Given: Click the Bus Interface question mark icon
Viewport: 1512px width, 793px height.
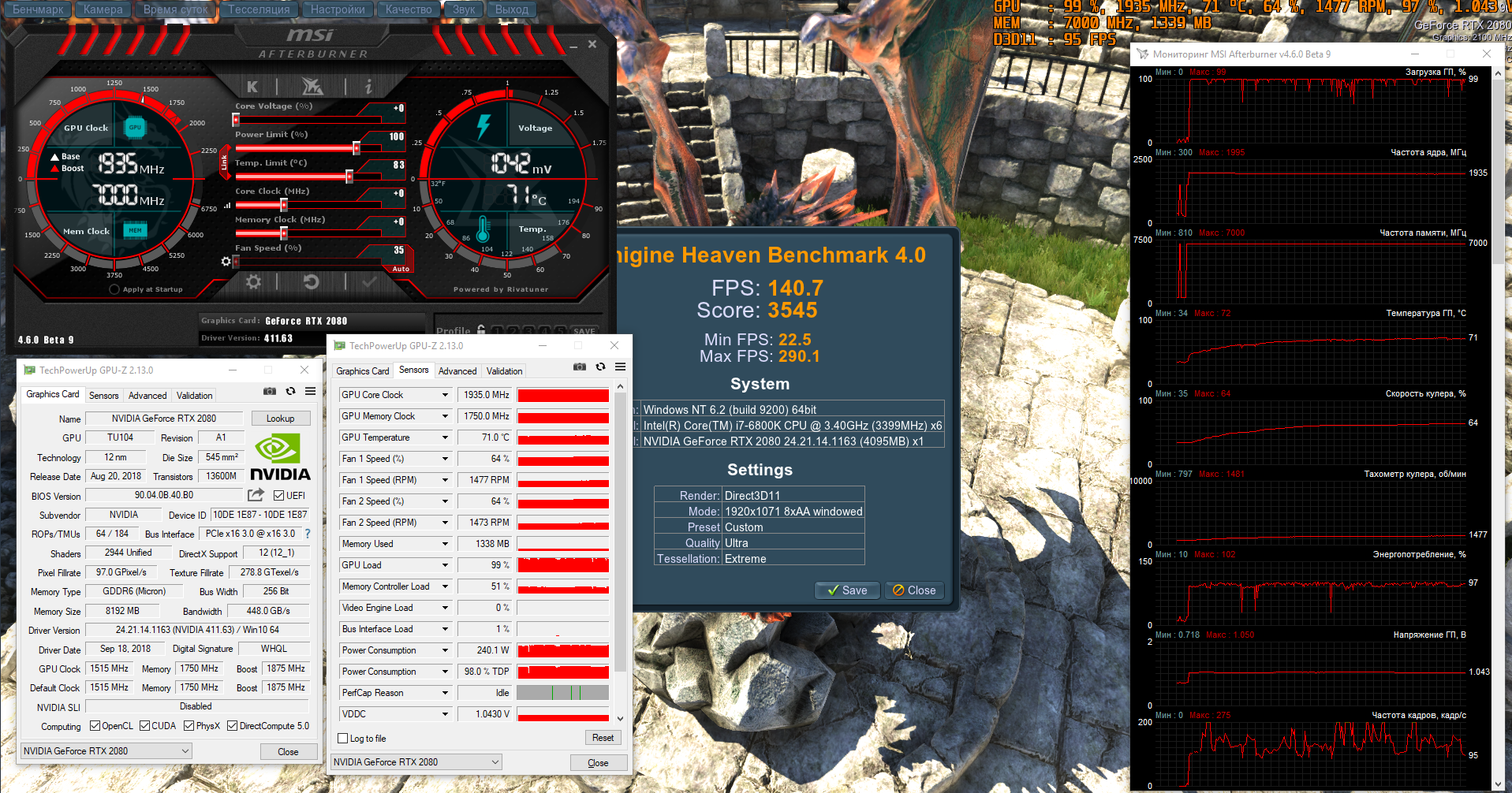Looking at the screenshot, I should pyautogui.click(x=308, y=534).
